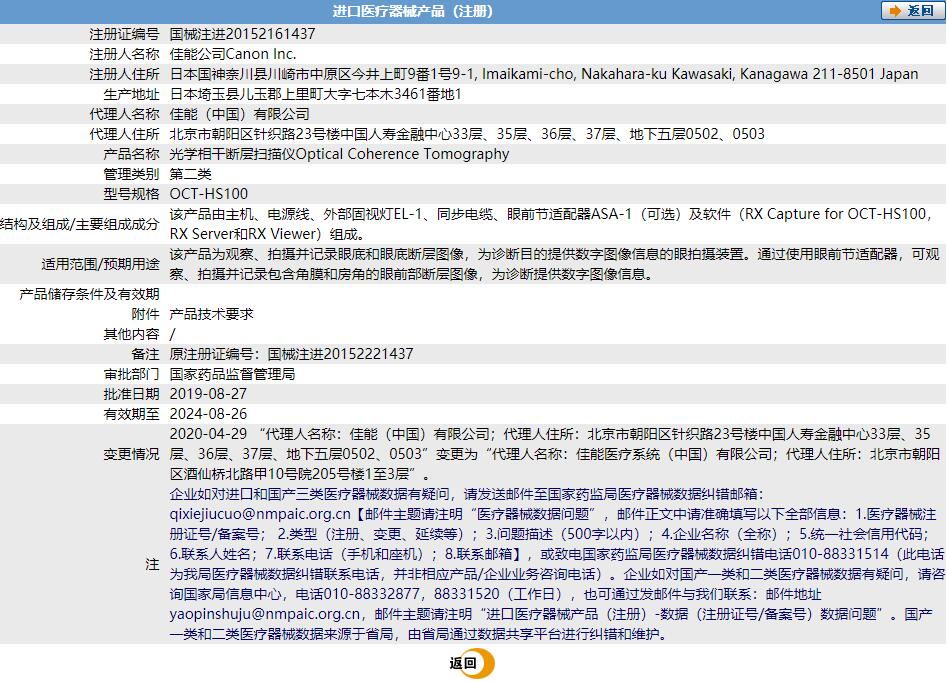Select intended use text starting 该产品为观察
This screenshot has width=947, height=681.
(x=554, y=264)
